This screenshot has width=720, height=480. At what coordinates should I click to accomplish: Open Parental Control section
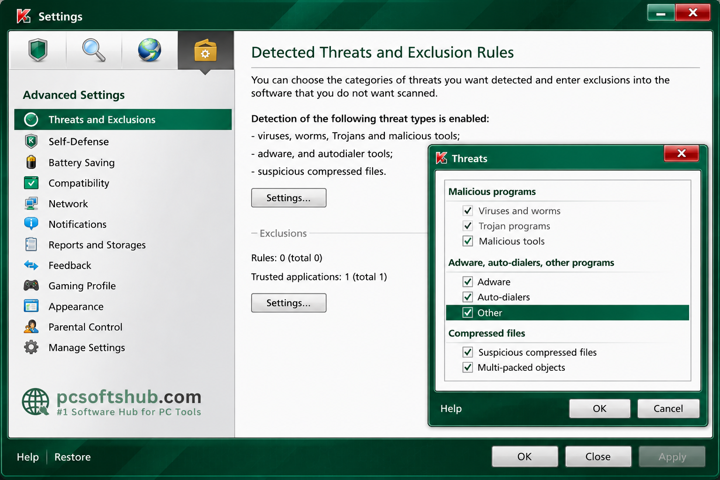tap(85, 327)
